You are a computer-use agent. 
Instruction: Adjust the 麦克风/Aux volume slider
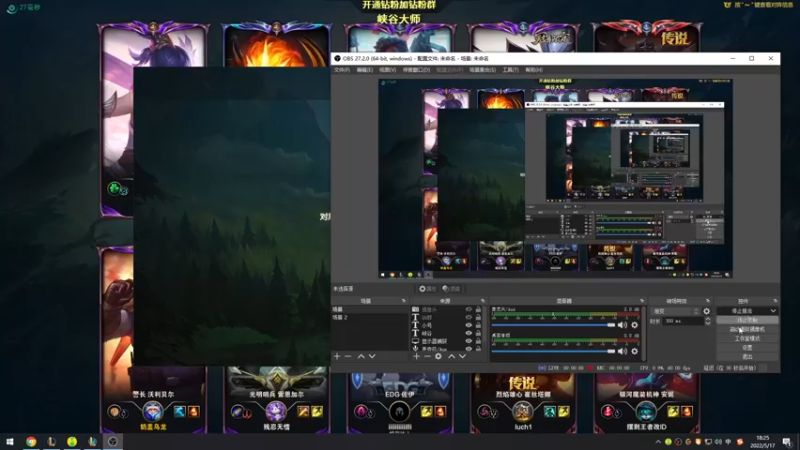[x=553, y=325]
